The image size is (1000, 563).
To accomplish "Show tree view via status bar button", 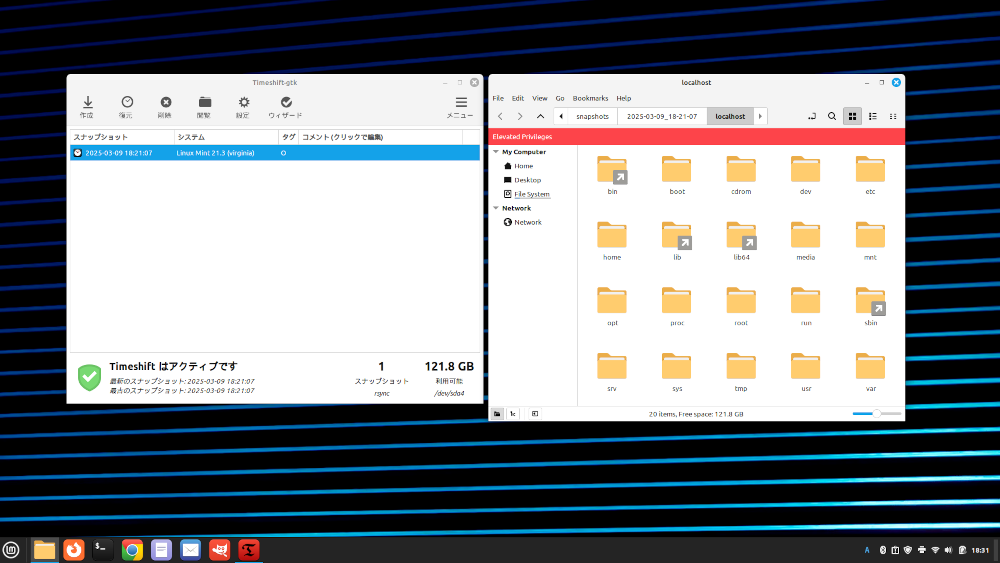I will click(x=513, y=414).
